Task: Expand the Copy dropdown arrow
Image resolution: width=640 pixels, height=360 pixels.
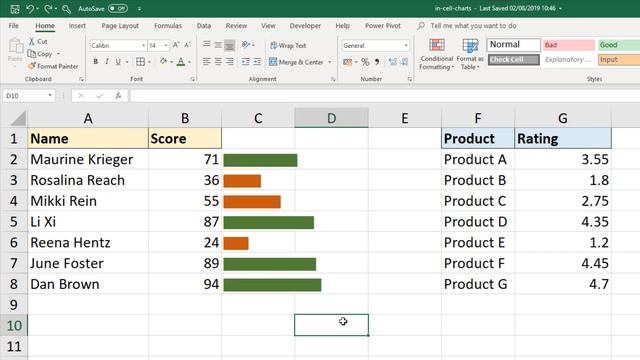Action: 58,54
